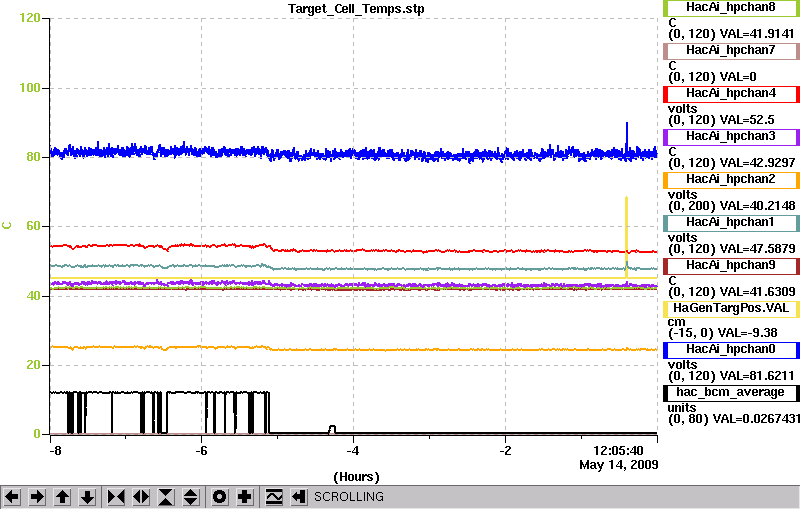Select the HacAi_hpchan9 legend entry

pyautogui.click(x=731, y=266)
